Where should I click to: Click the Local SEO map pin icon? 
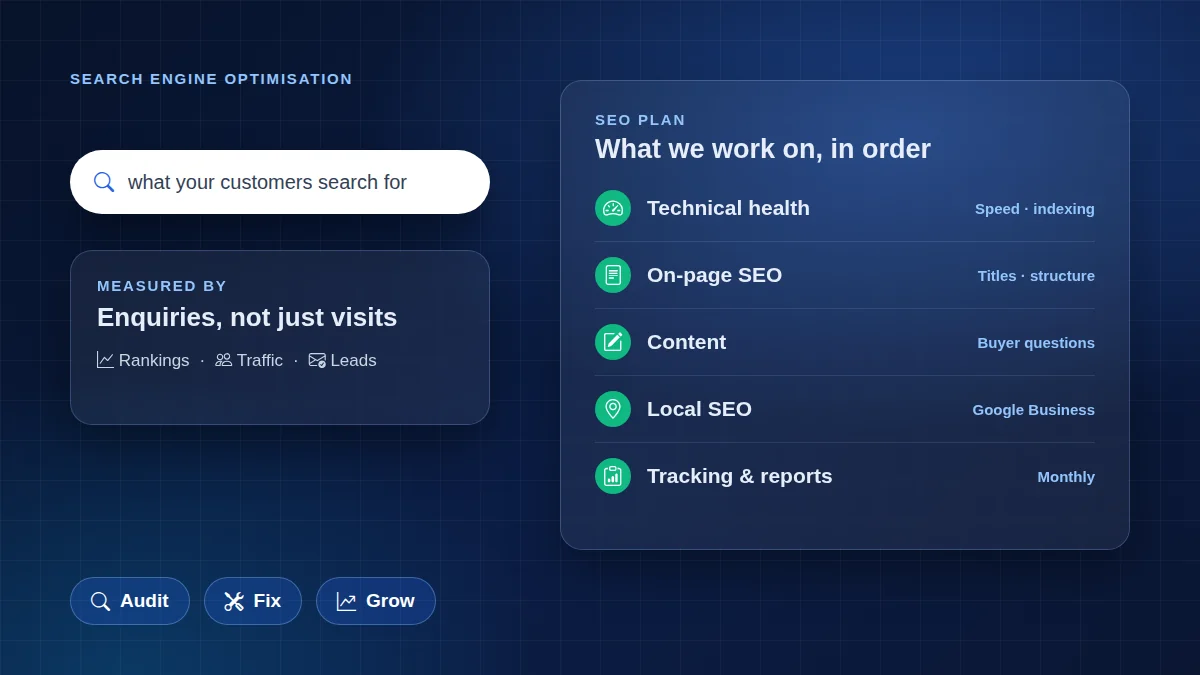(613, 409)
